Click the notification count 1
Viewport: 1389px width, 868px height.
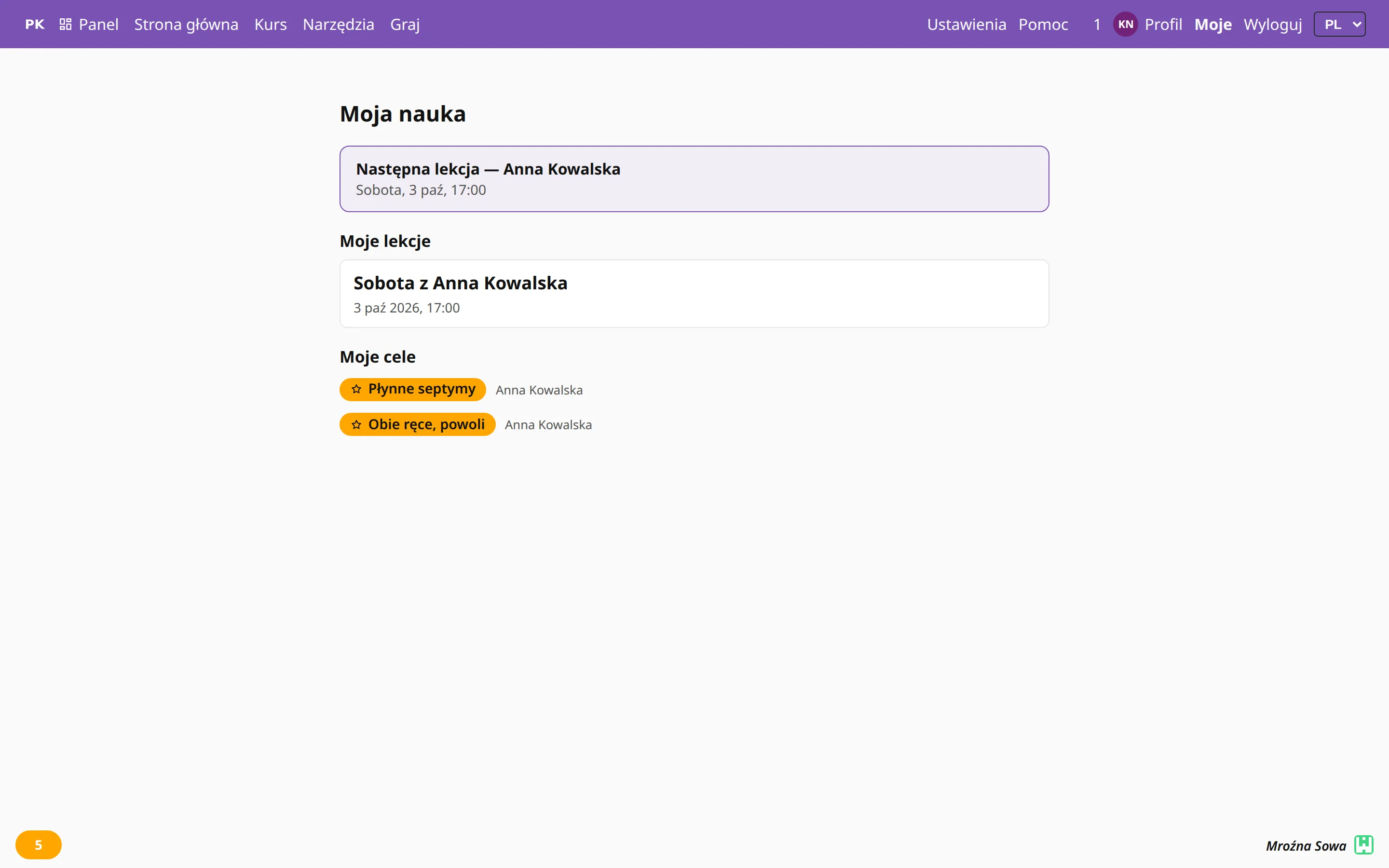pos(1096,24)
